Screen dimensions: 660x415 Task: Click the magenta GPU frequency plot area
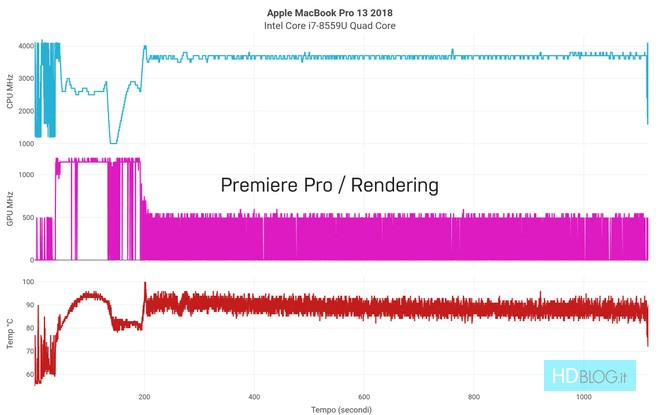coord(400,240)
